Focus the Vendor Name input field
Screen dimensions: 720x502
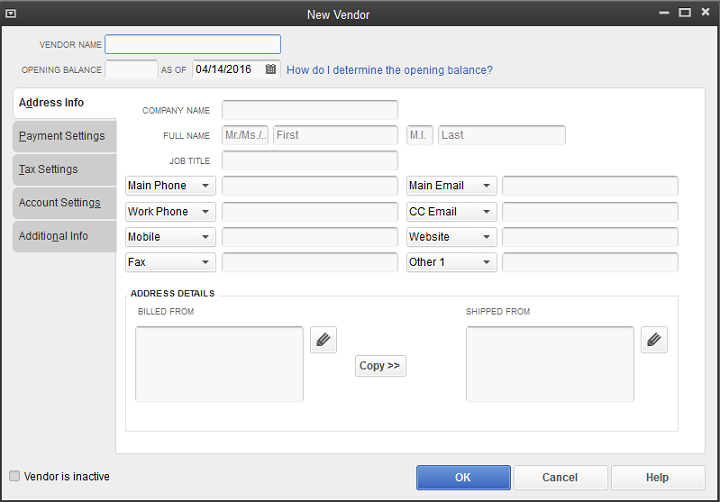tap(193, 45)
